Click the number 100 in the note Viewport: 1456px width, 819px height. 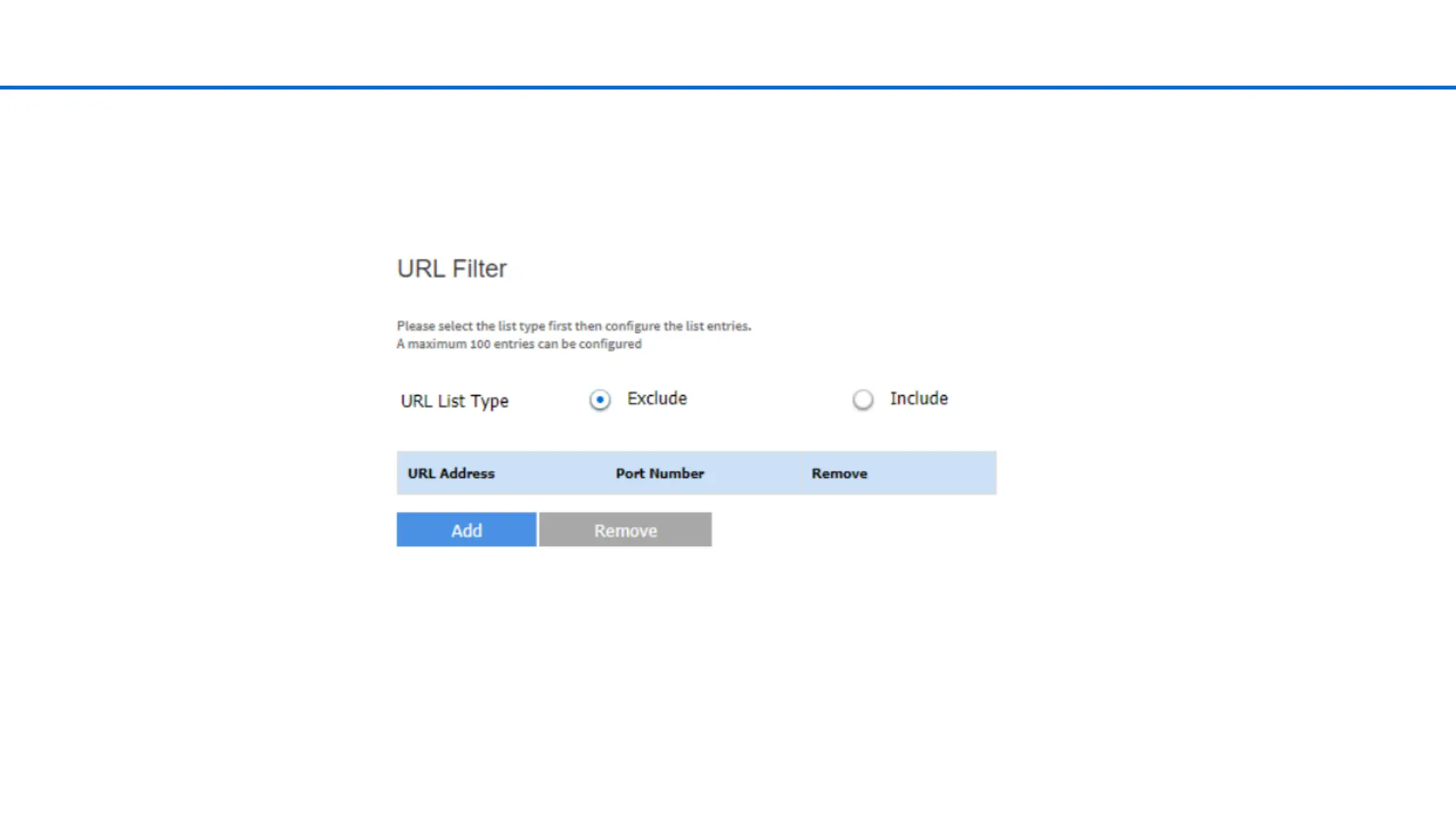pyautogui.click(x=480, y=344)
